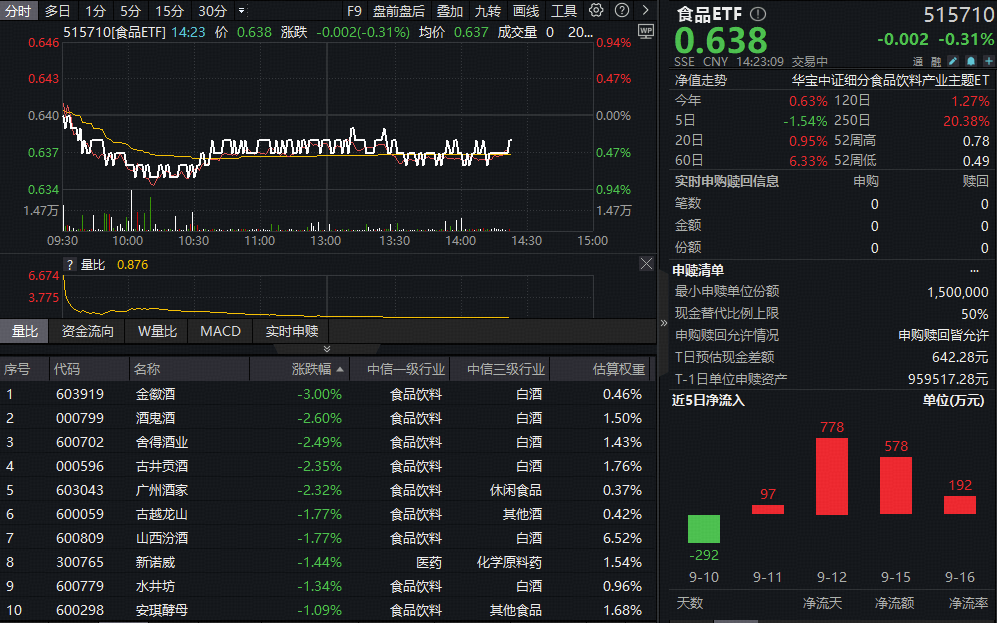Click the 通 icon next to 融

coord(917,62)
